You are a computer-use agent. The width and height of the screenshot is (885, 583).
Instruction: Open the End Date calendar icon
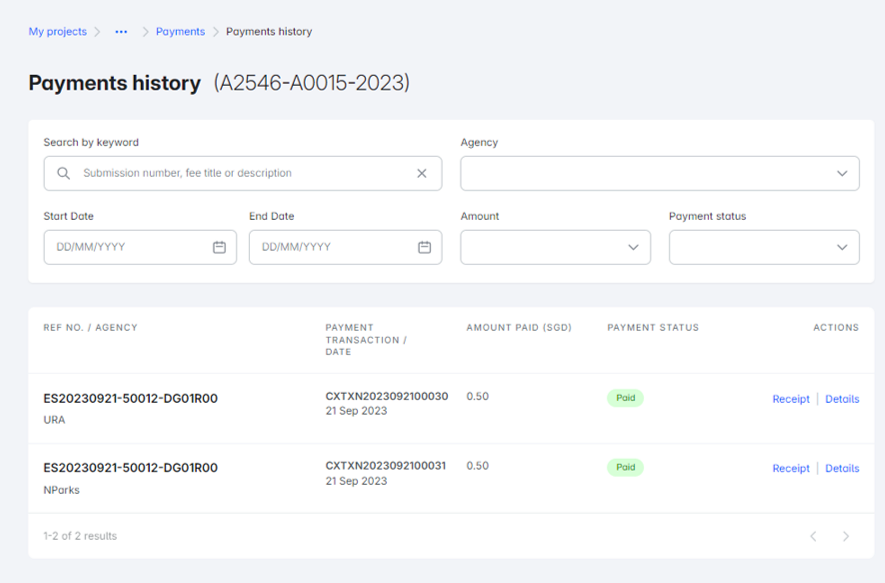coord(424,247)
